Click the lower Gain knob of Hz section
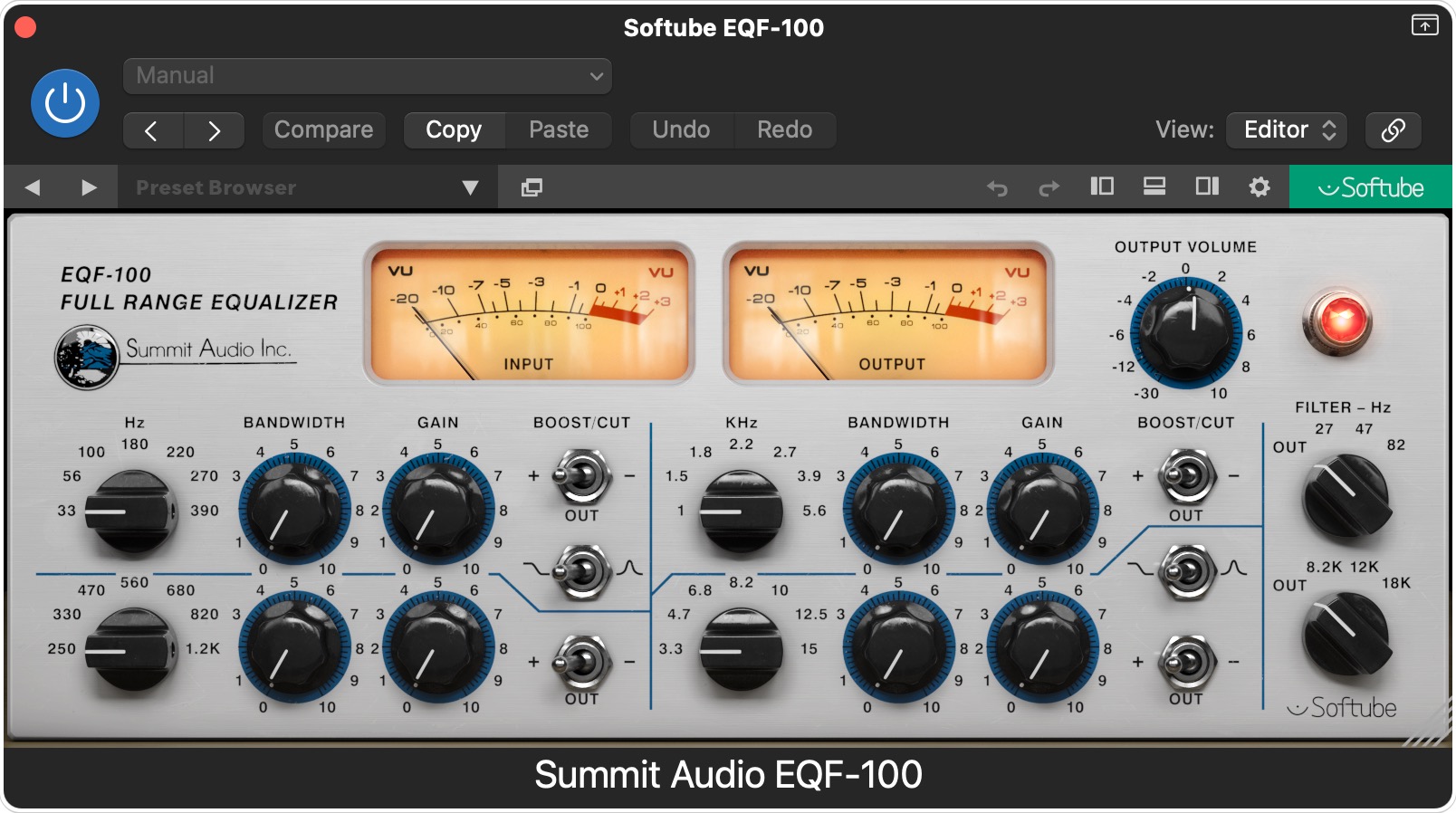This screenshot has width=1456, height=813. point(438,647)
